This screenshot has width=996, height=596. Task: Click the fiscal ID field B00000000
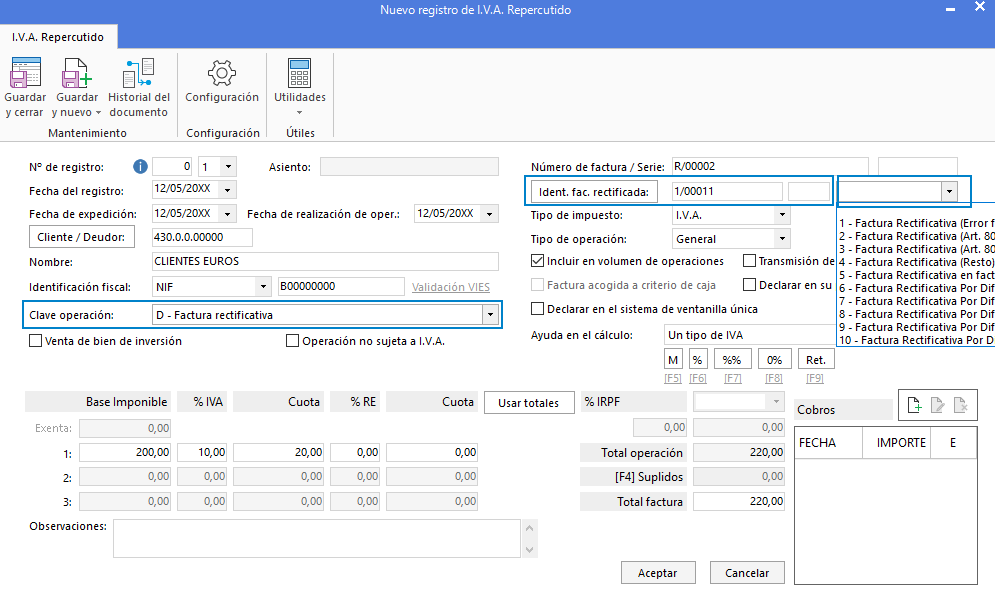tap(341, 287)
